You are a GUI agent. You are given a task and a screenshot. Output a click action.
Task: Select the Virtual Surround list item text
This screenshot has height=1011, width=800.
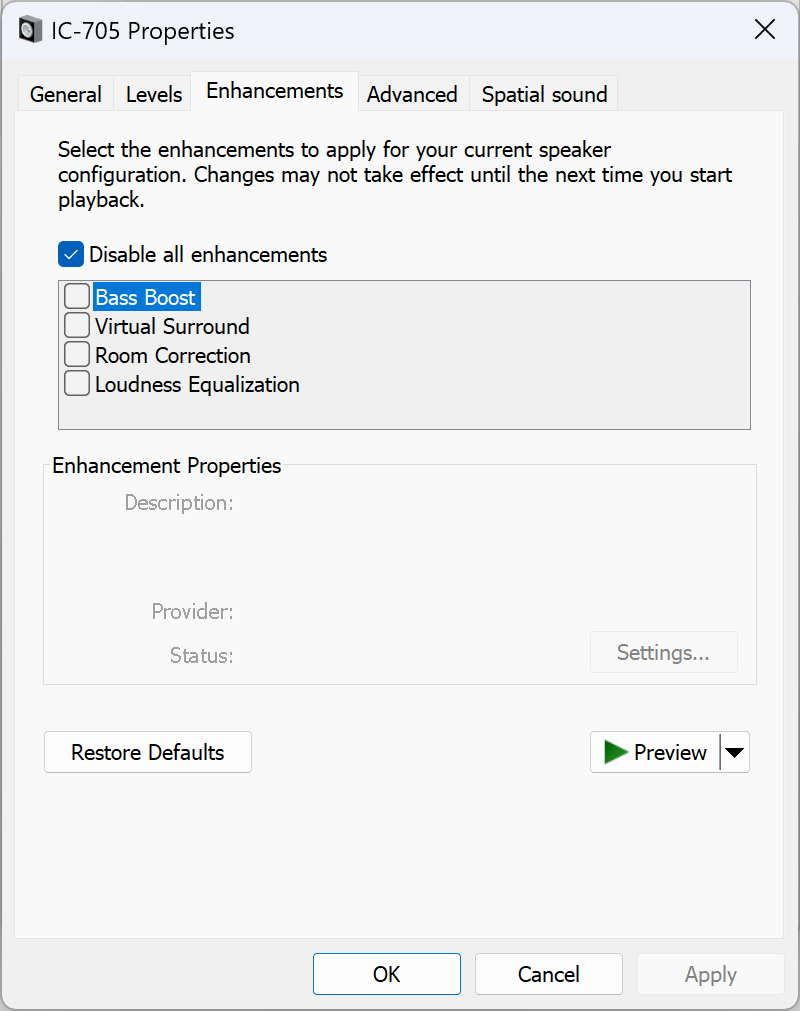(x=172, y=326)
